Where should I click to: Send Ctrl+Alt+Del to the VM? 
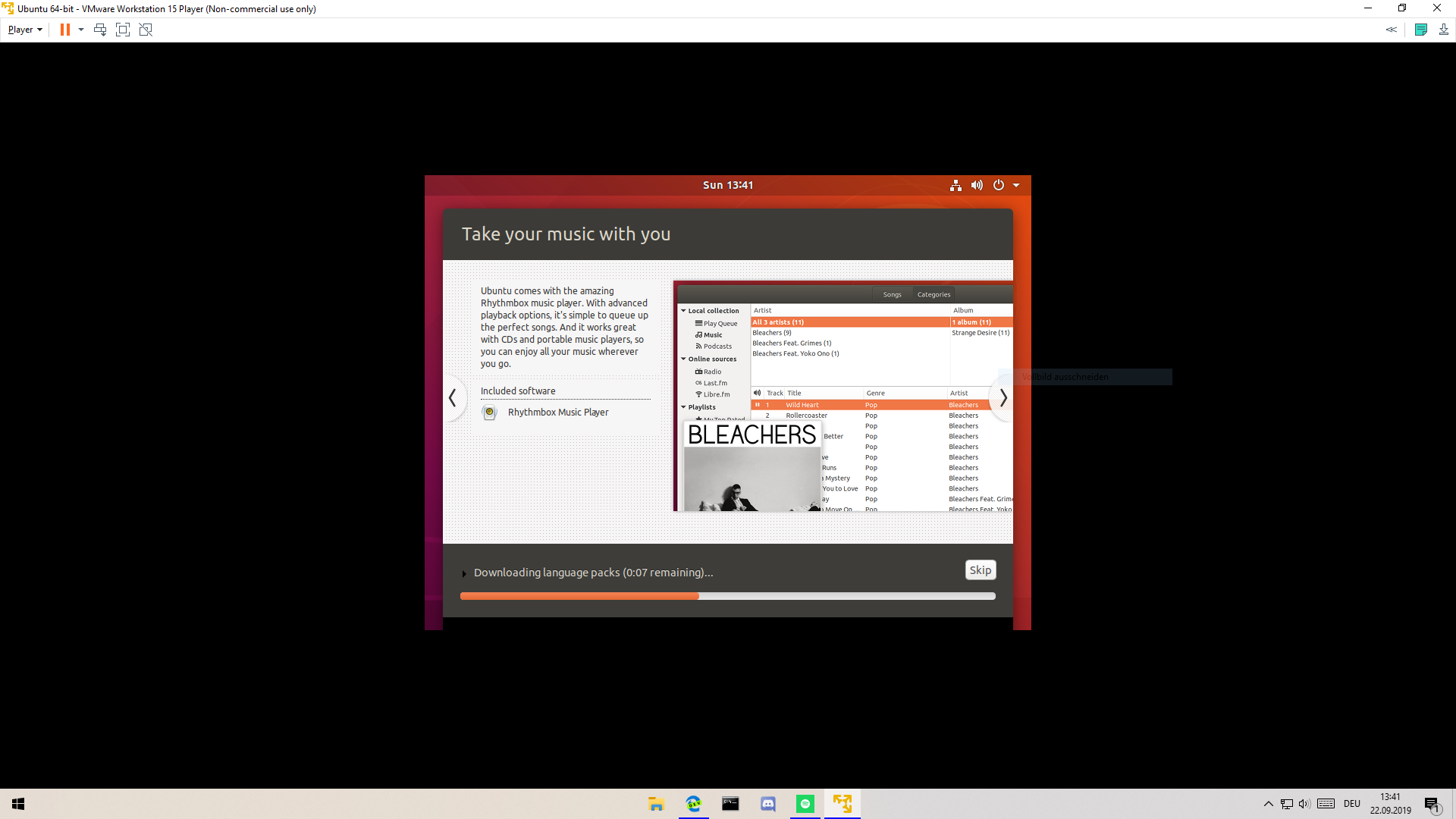100,30
